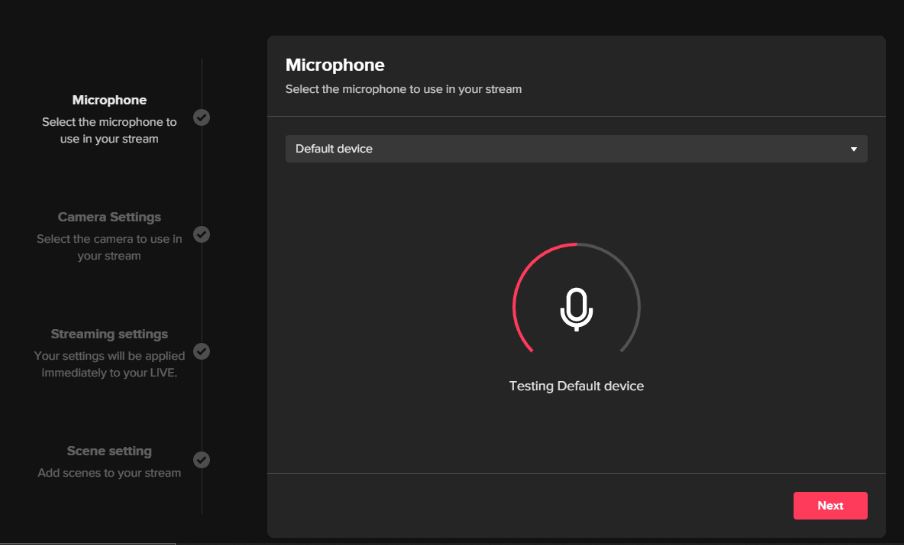904x545 pixels.
Task: Click the dropdown arrow of the device selector
Action: click(x=853, y=149)
